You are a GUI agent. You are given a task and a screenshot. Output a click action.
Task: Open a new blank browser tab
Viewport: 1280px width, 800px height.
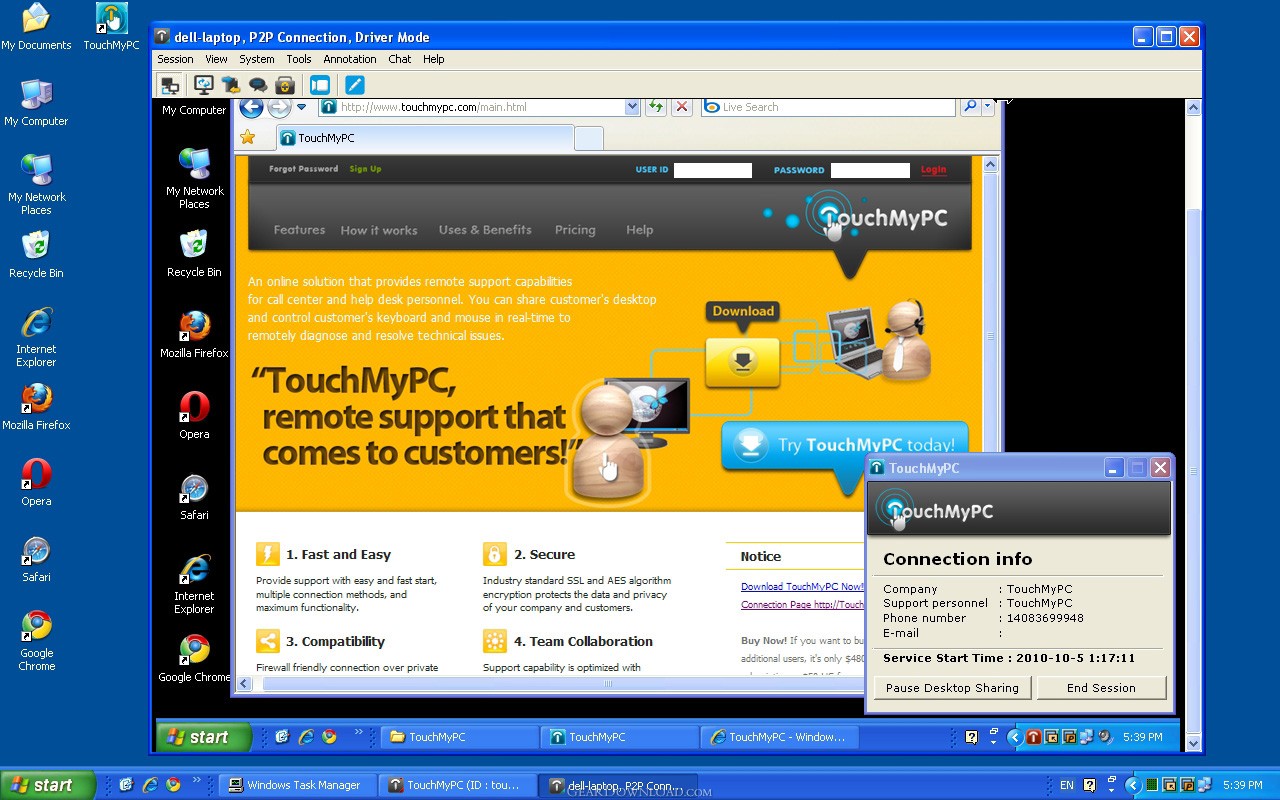tap(589, 138)
